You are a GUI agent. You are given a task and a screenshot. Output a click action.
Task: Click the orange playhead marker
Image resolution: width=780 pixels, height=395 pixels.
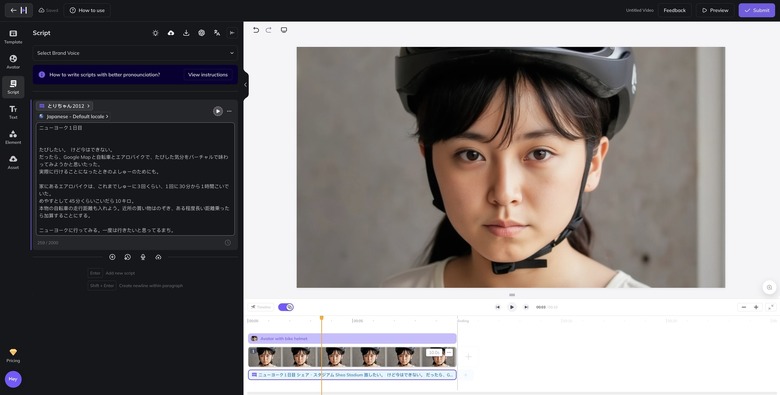click(x=321, y=317)
